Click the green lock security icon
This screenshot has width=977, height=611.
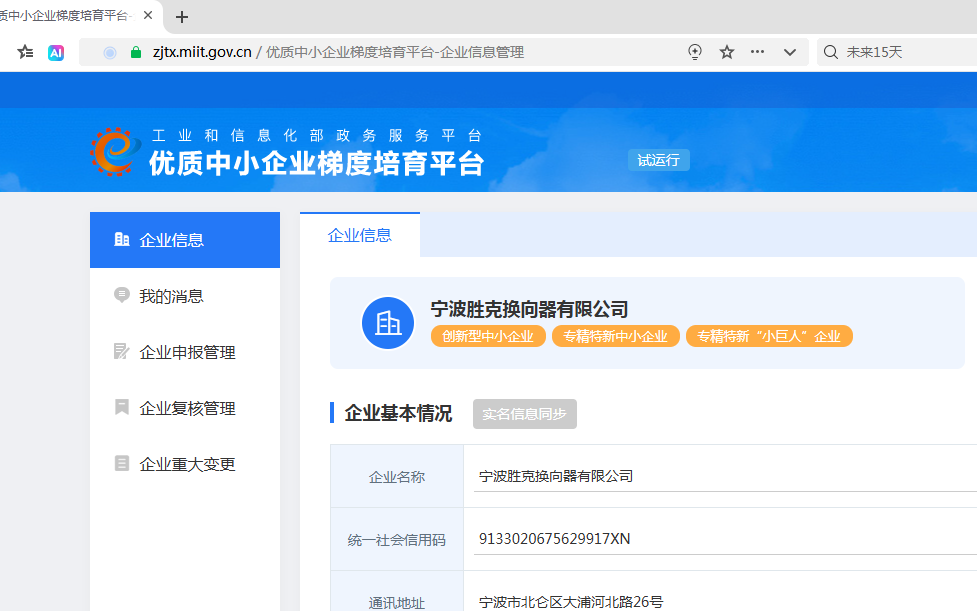pos(137,52)
